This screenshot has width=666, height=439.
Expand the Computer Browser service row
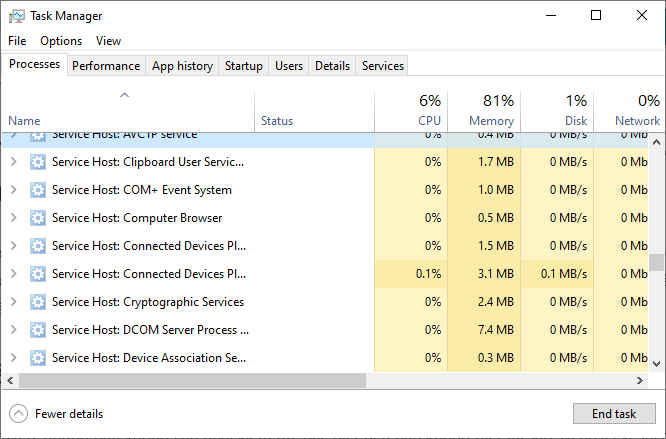[13, 218]
